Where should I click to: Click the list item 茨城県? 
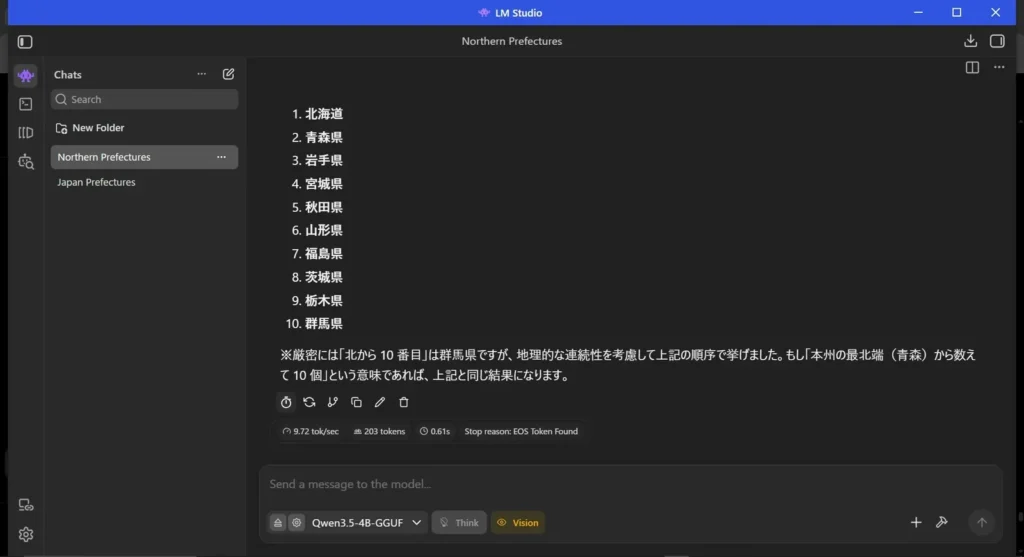tap(324, 278)
